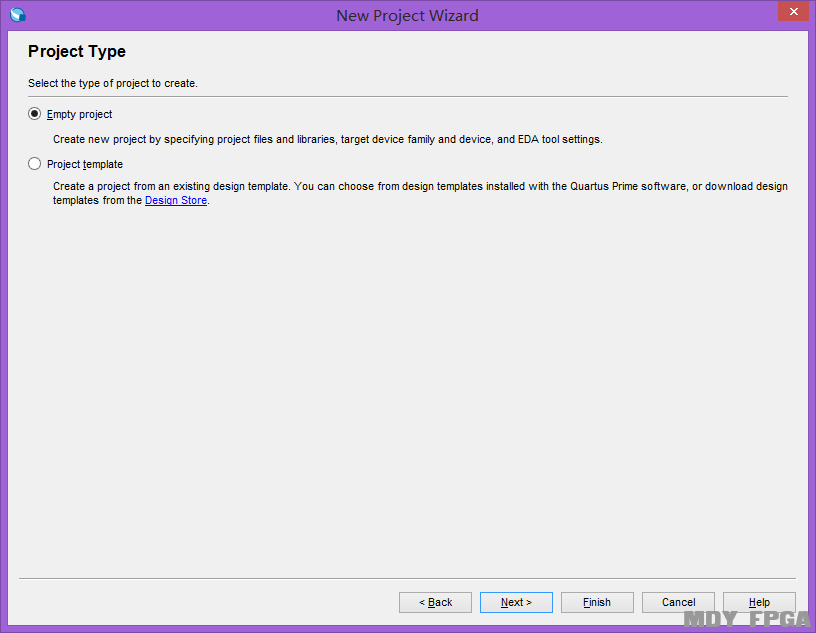This screenshot has width=816, height=633.
Task: Click the Project template description paragraph
Action: 420,193
